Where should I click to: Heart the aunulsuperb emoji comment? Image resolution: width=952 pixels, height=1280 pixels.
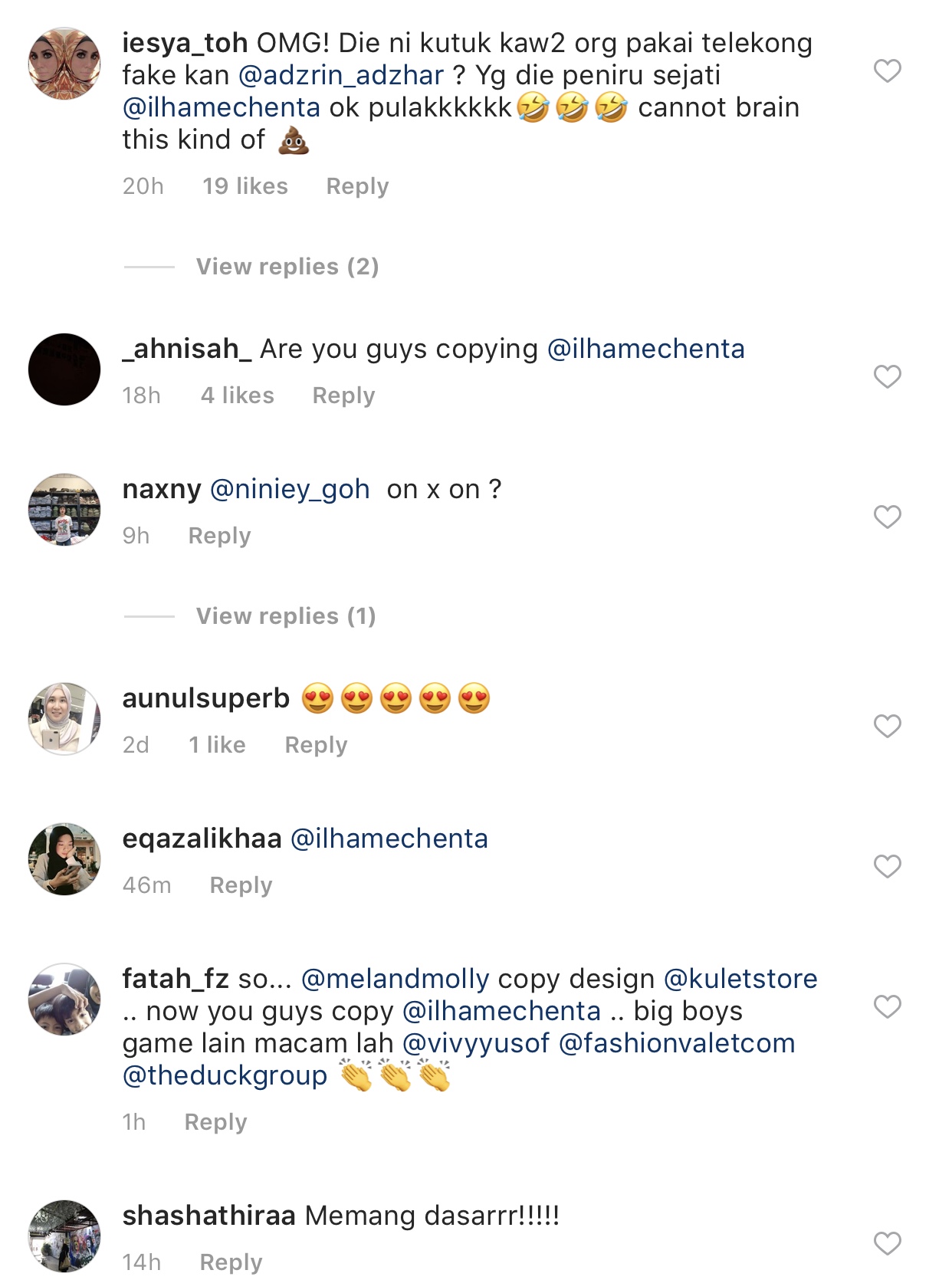click(887, 726)
